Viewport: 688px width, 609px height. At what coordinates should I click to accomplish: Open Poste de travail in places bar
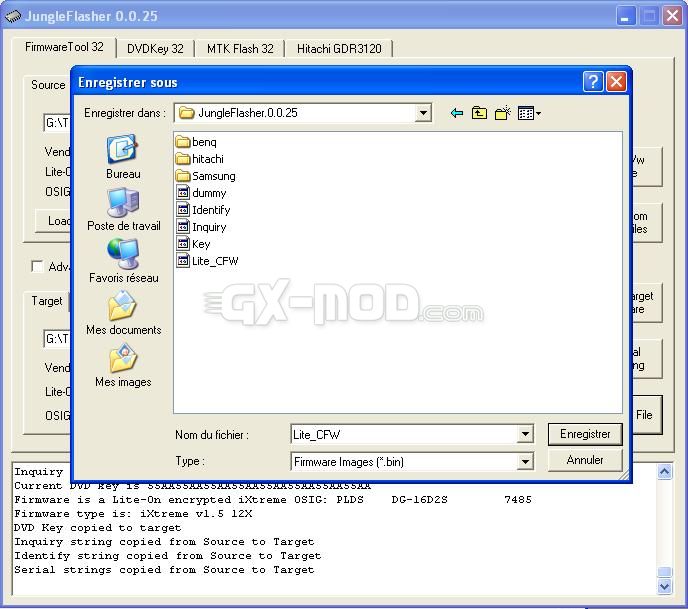[124, 209]
